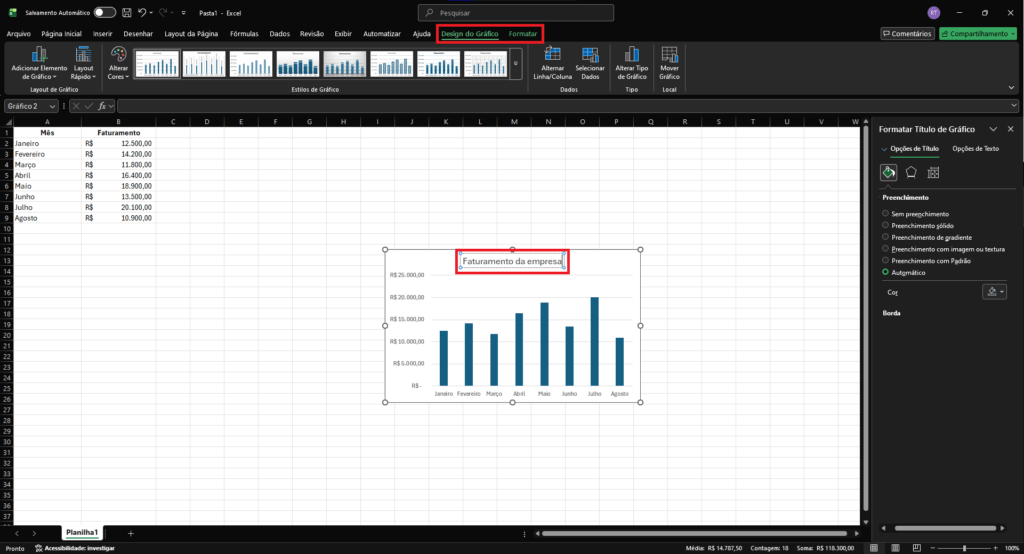Select Automático fill radio option
Image resolution: width=1024 pixels, height=554 pixels.
coord(886,272)
